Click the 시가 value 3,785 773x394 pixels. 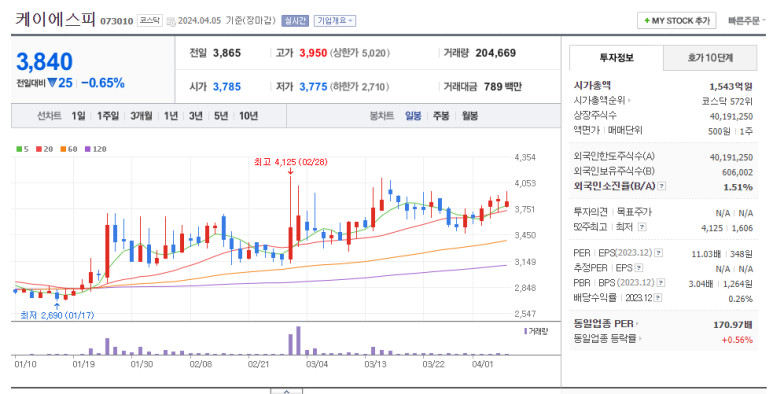click(x=227, y=87)
